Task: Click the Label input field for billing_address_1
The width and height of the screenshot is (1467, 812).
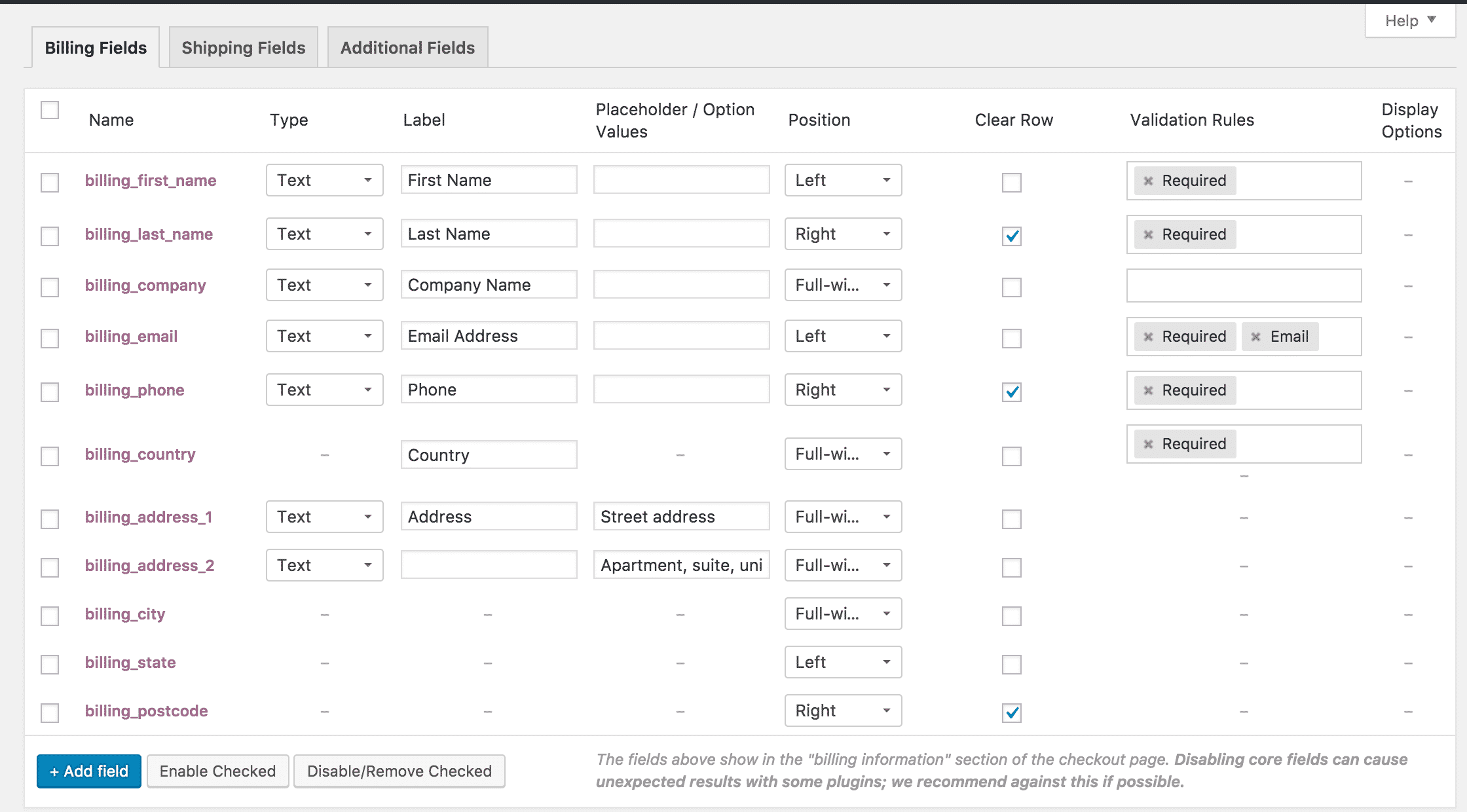Action: click(x=487, y=516)
